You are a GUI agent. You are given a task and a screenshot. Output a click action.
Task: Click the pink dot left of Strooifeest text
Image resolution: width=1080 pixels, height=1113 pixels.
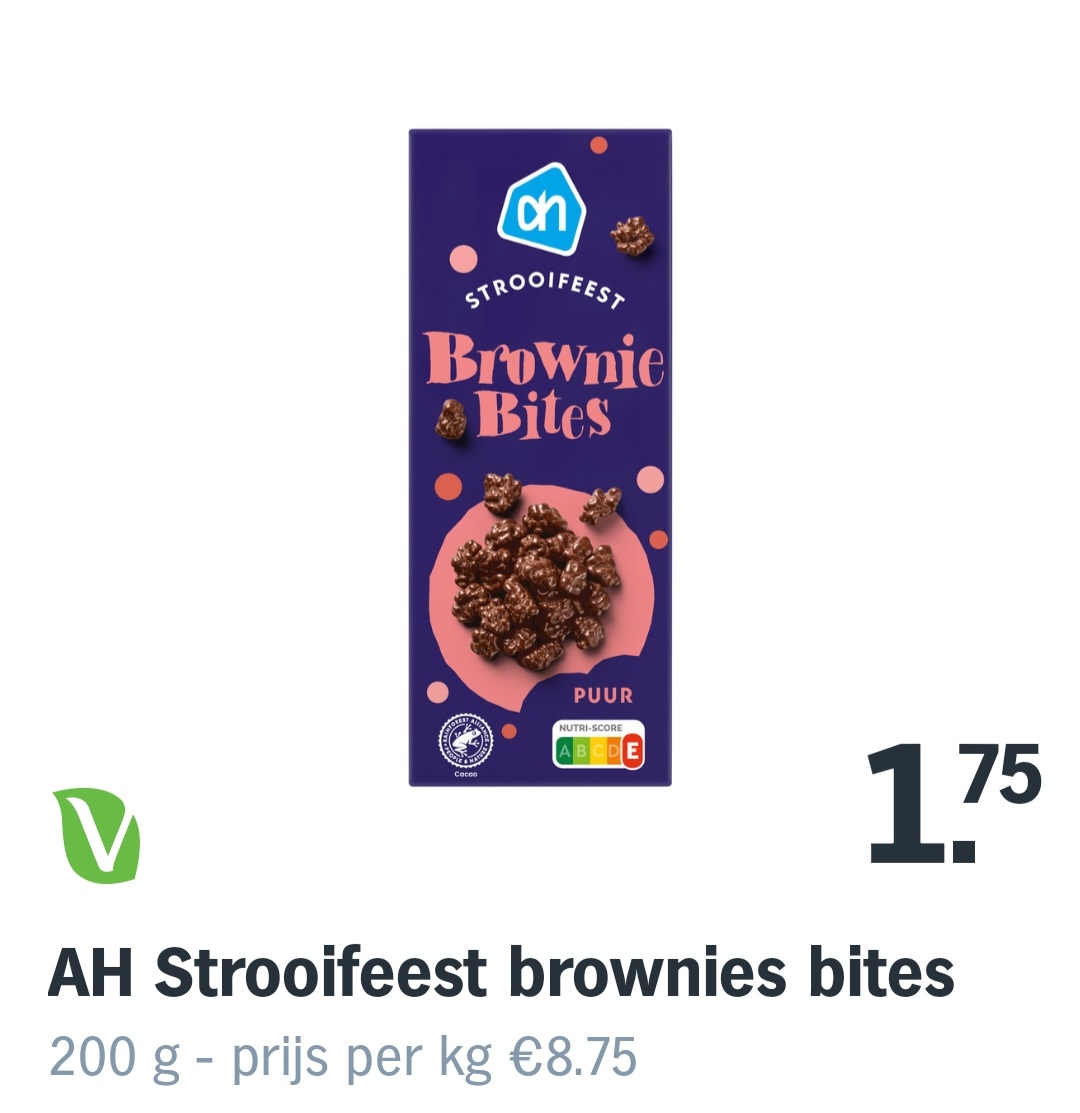[x=462, y=259]
